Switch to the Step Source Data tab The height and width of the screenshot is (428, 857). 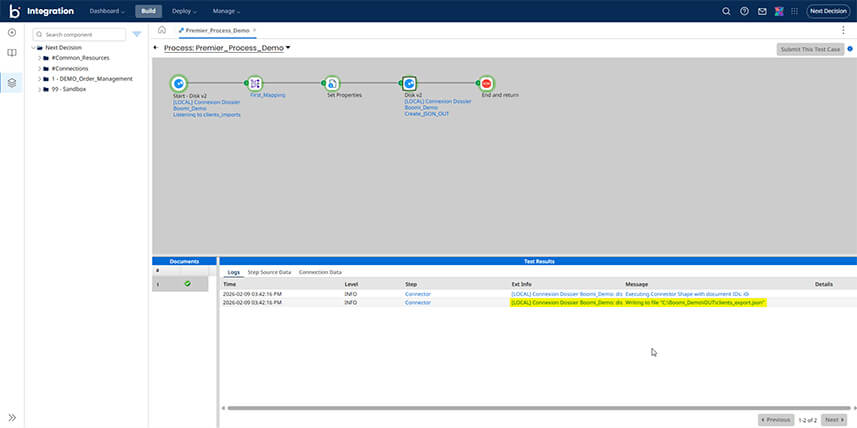[x=269, y=272]
